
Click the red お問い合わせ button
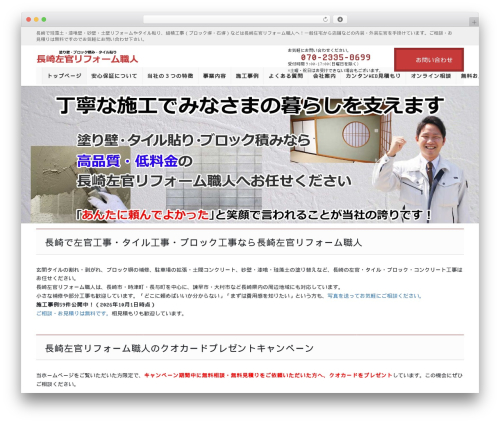pos(429,60)
